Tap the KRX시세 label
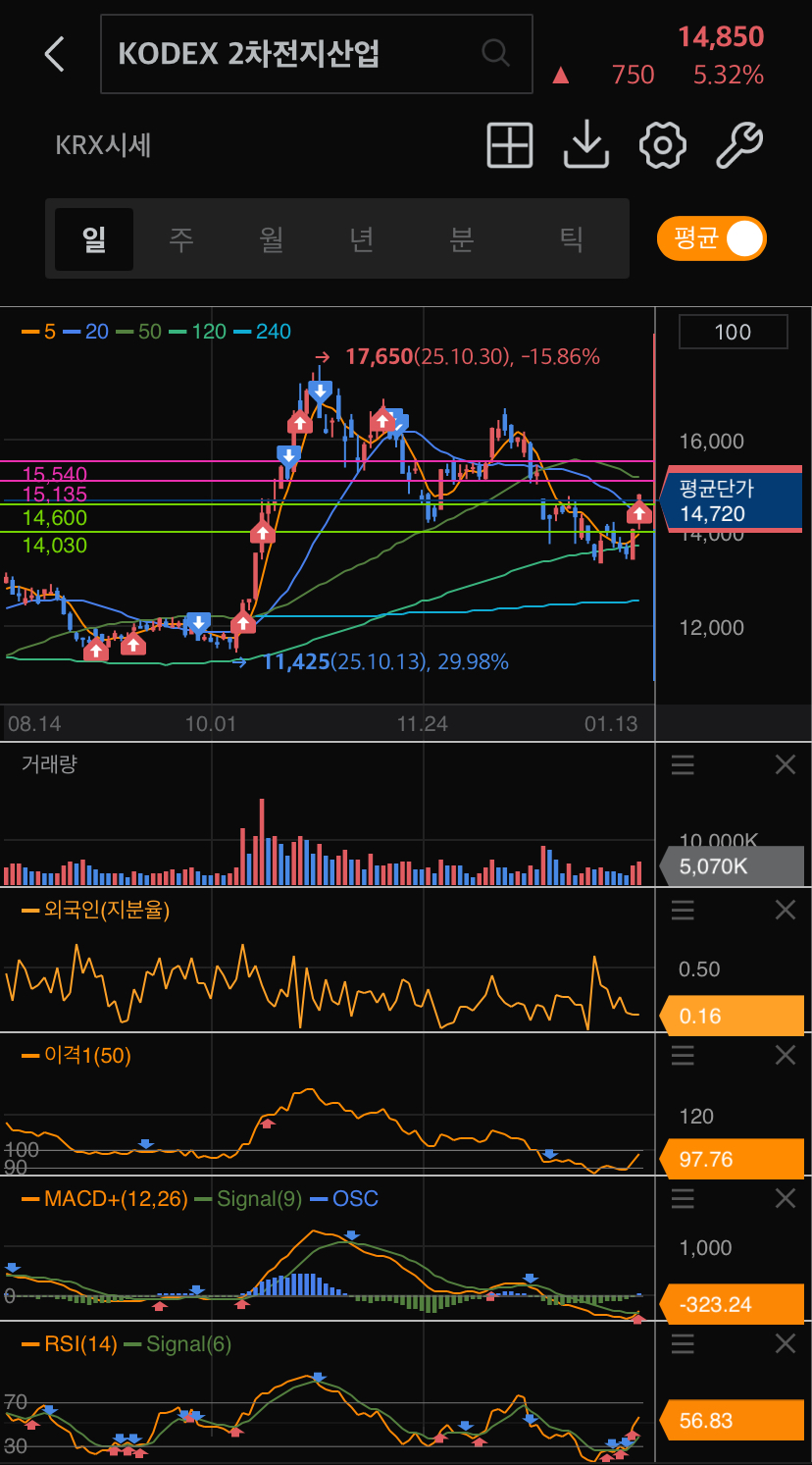 [103, 145]
